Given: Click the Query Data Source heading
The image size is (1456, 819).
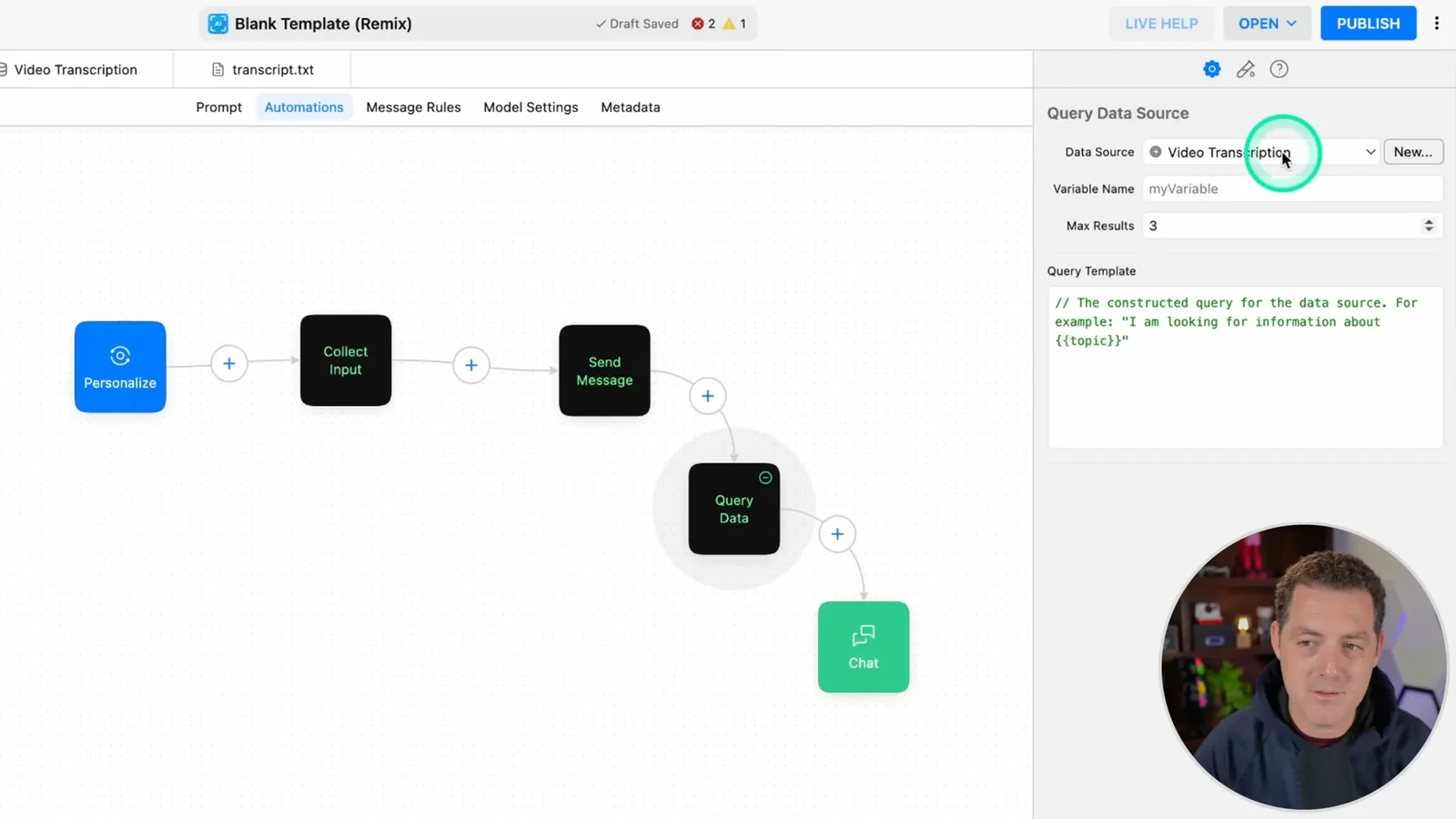Looking at the screenshot, I should [1117, 114].
